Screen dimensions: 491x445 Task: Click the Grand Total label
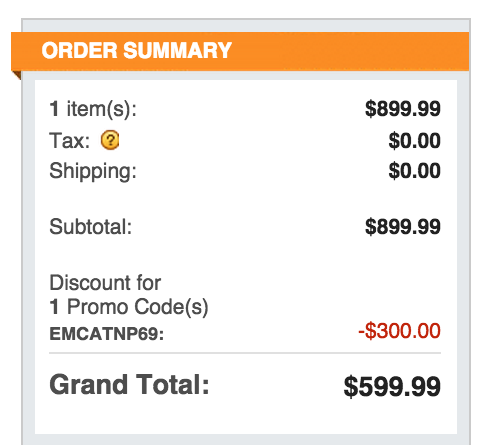click(x=129, y=385)
